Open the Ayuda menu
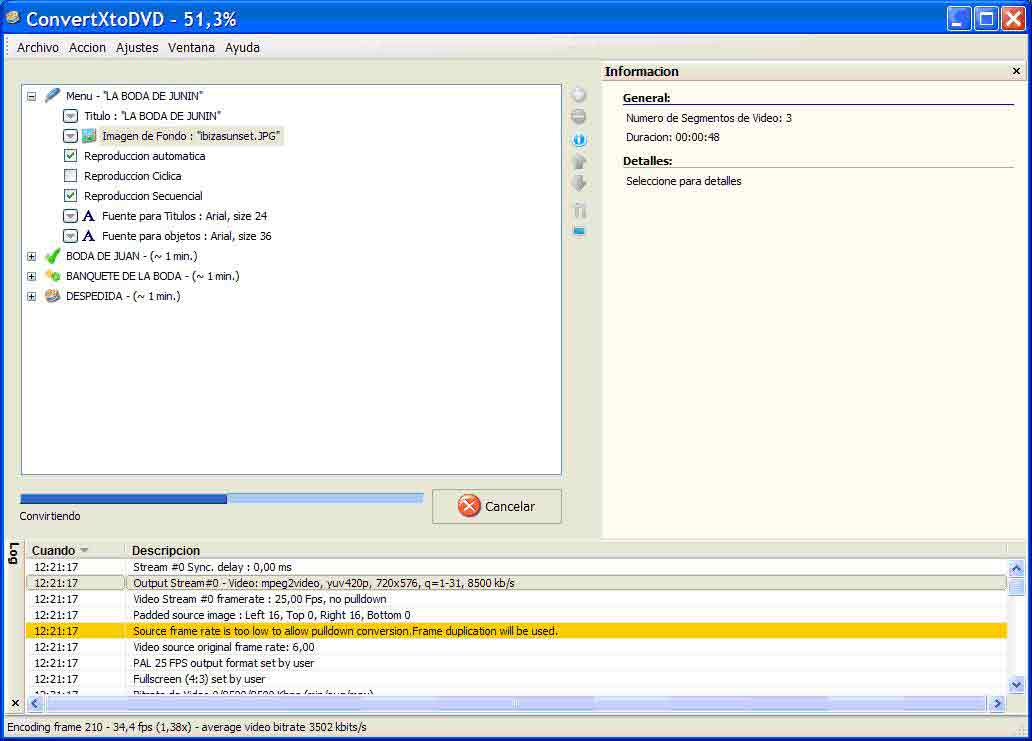Viewport: 1032px width, 741px height. pyautogui.click(x=242, y=47)
